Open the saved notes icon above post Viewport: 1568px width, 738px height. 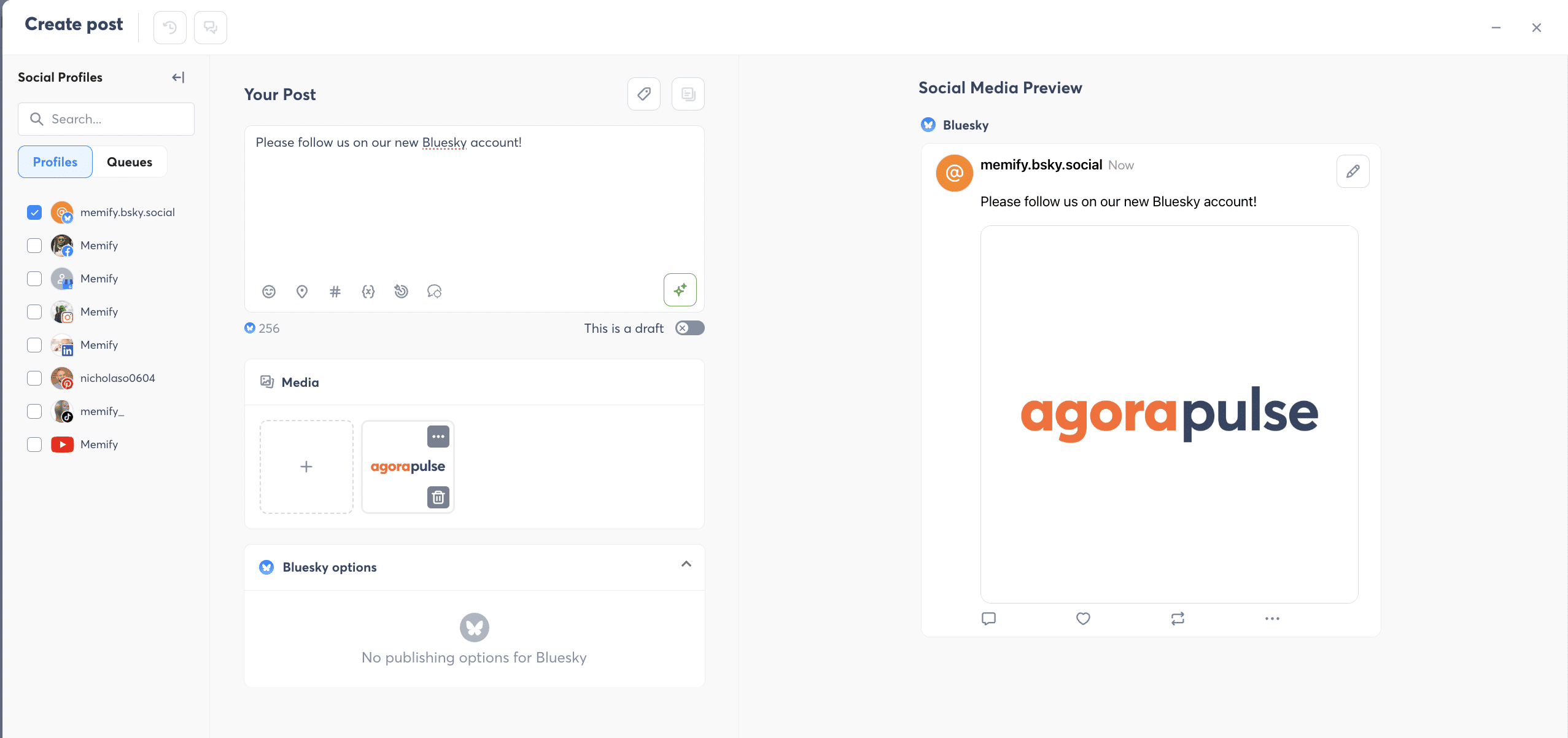[x=688, y=94]
